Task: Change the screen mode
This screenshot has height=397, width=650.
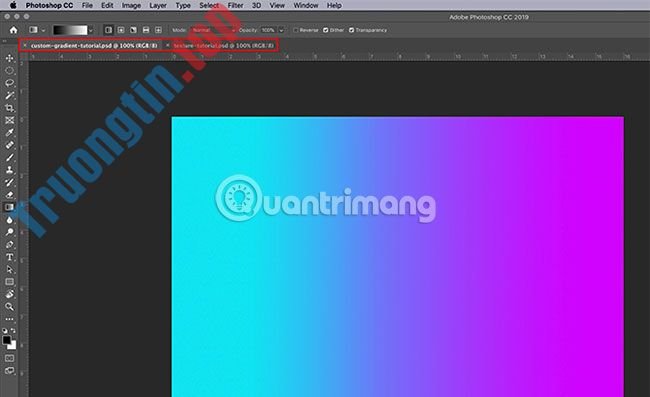Action: point(10,370)
